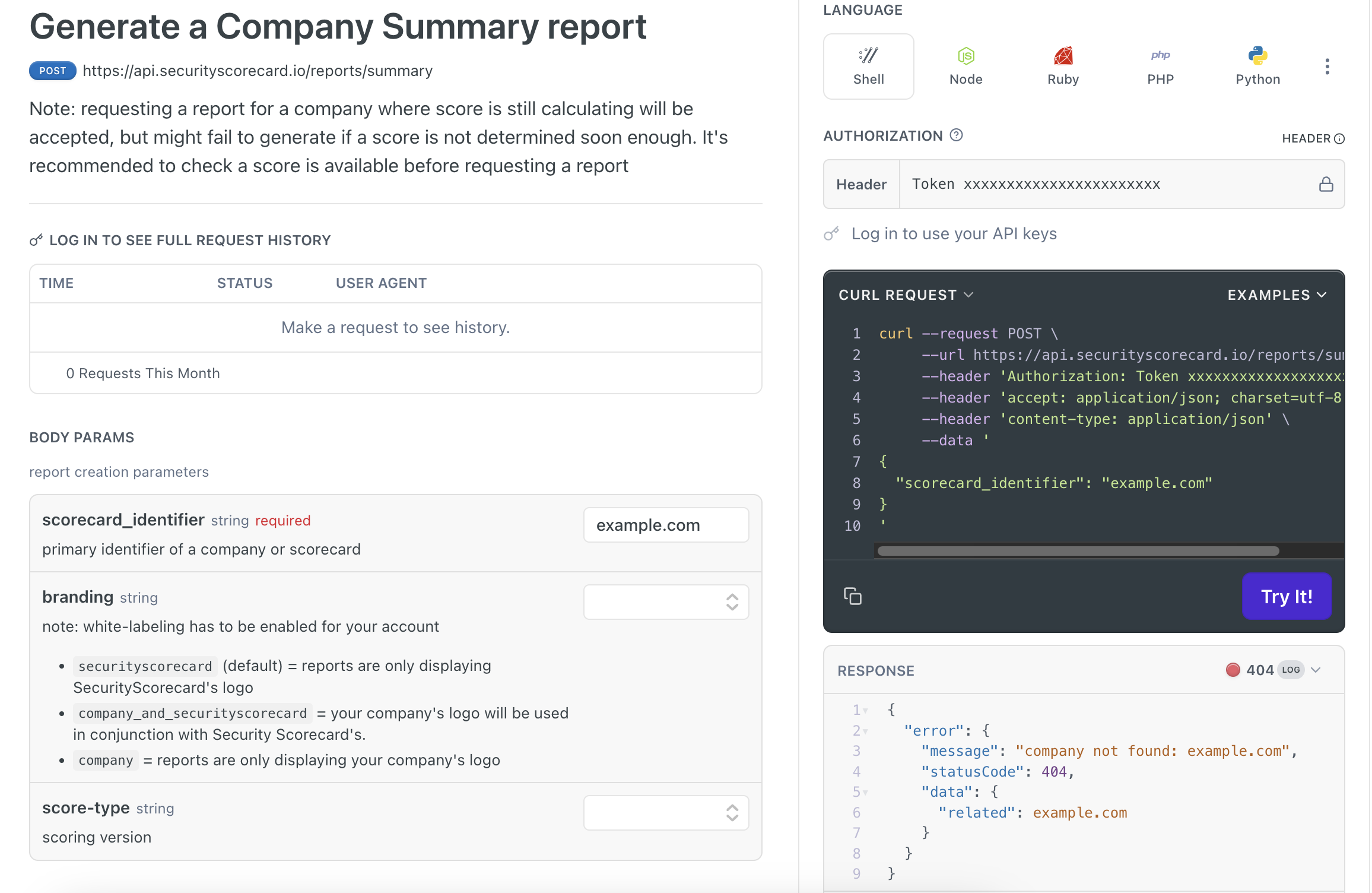Open more languages three-dot menu
This screenshot has height=893, width=1372.
coord(1327,66)
